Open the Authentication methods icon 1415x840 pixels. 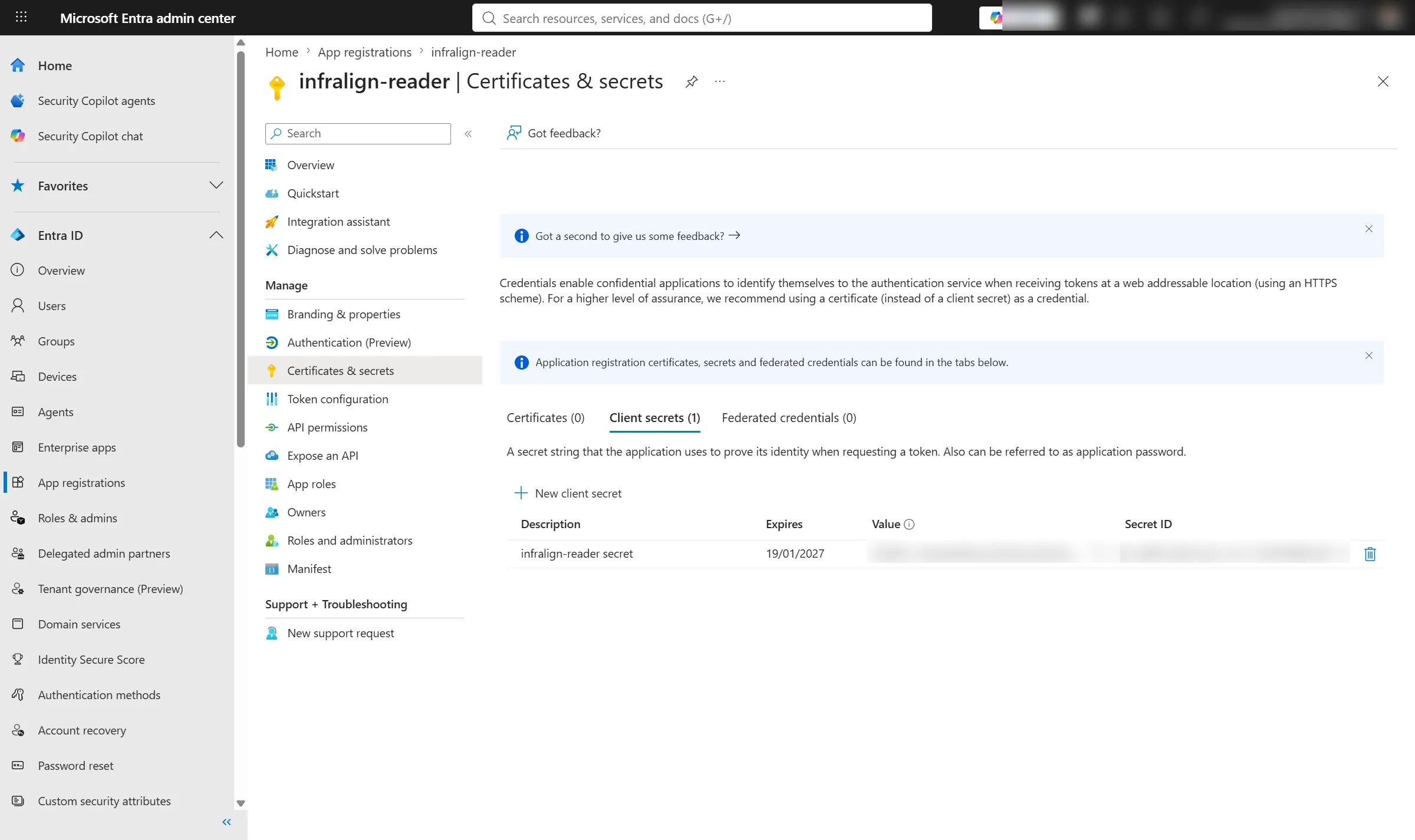18,695
